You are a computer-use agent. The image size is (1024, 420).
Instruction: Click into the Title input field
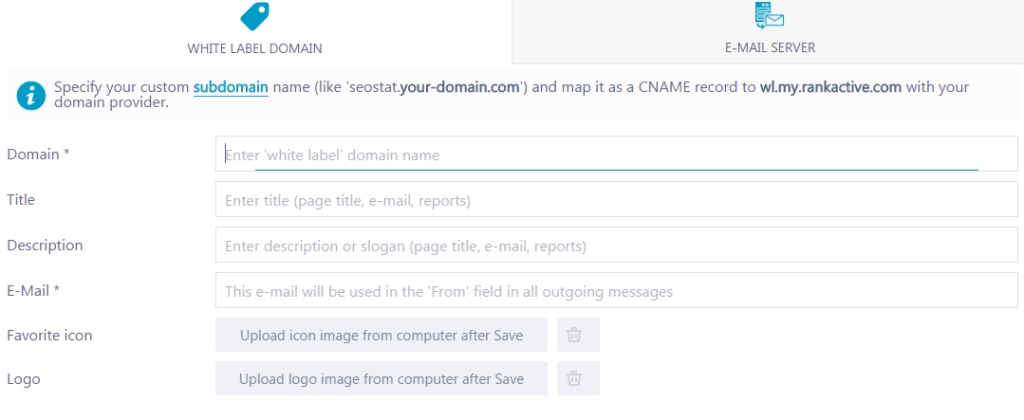pos(616,199)
